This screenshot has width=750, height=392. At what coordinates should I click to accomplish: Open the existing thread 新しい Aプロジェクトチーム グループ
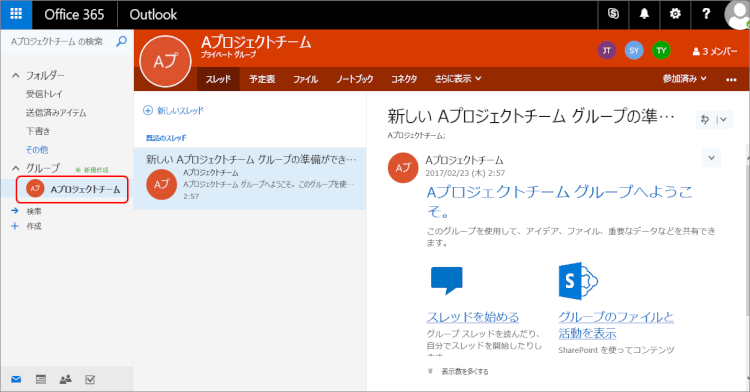(x=250, y=178)
